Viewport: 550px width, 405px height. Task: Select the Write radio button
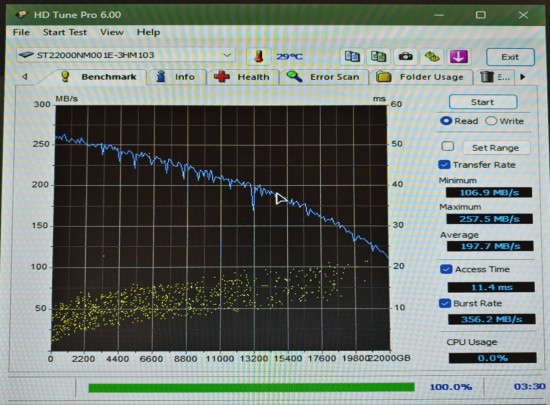tap(491, 121)
